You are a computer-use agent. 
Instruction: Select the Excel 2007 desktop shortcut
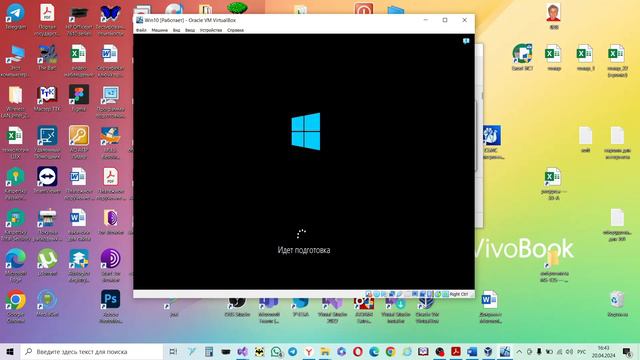pyautogui.click(x=522, y=58)
